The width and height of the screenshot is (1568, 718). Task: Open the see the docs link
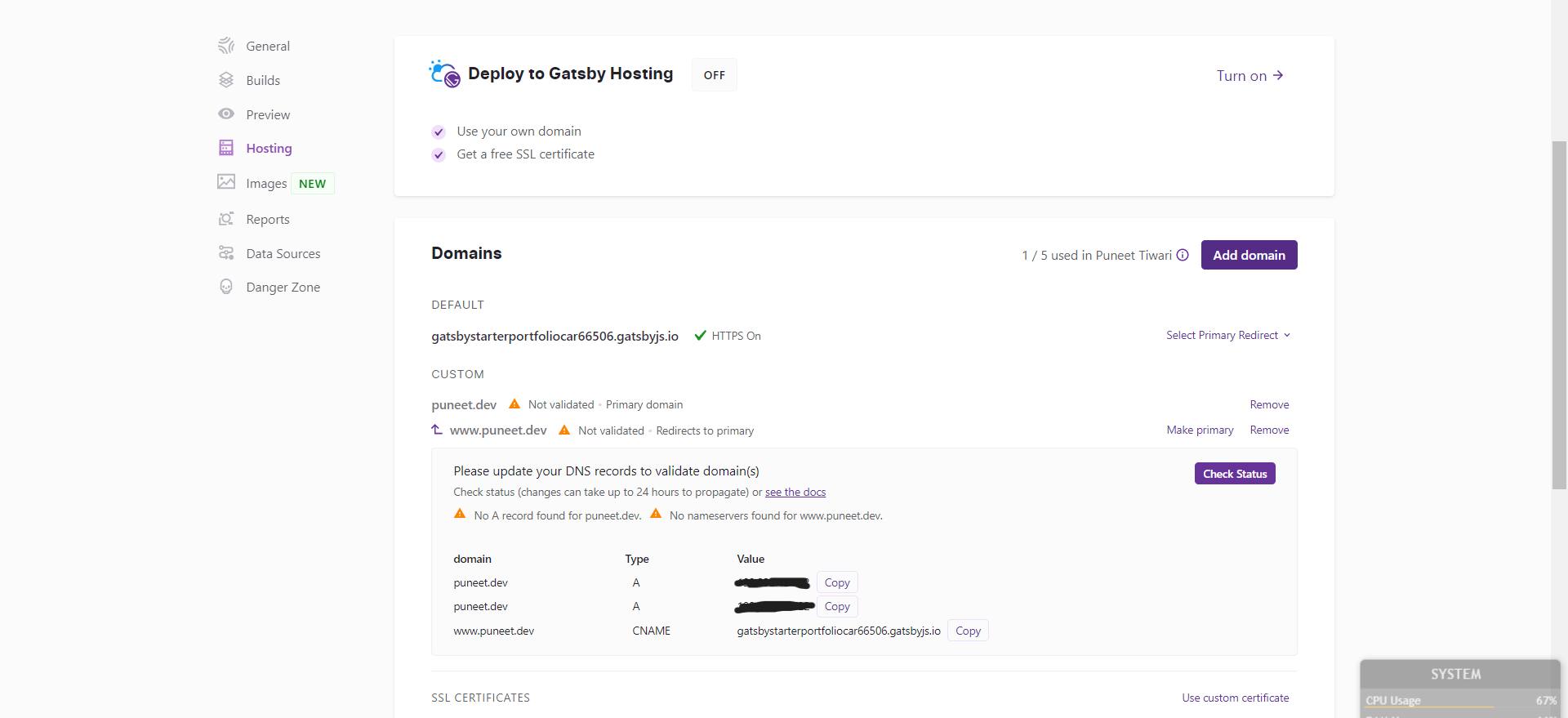point(795,493)
